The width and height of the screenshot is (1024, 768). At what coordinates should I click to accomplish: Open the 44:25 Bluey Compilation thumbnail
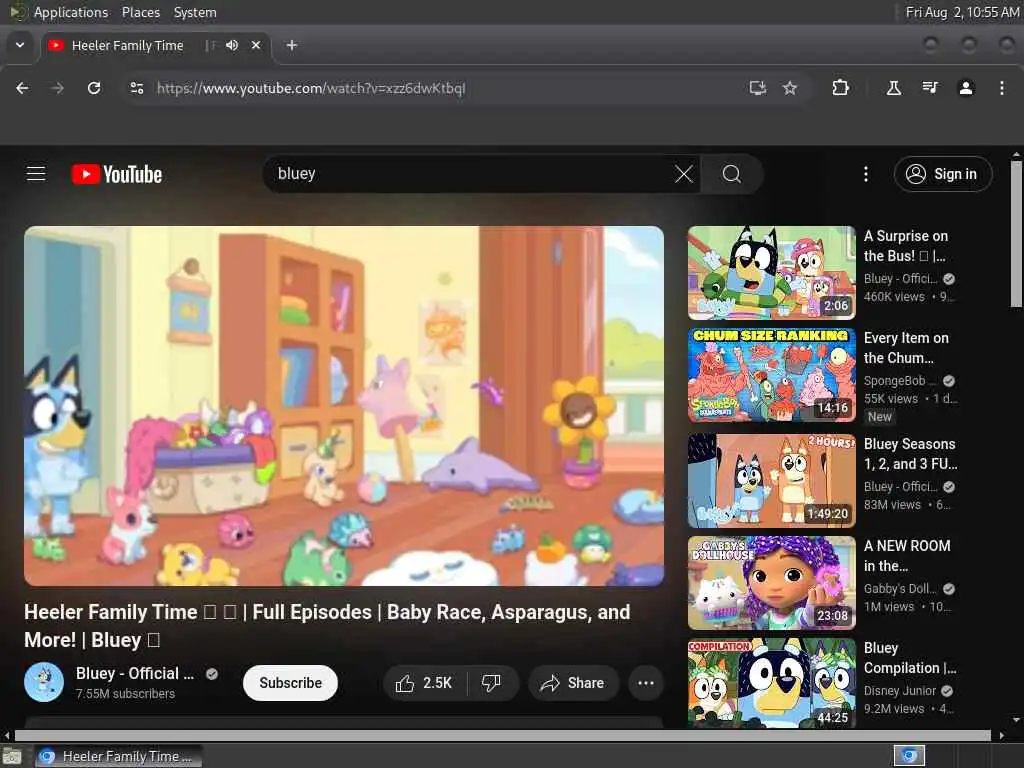click(x=771, y=683)
